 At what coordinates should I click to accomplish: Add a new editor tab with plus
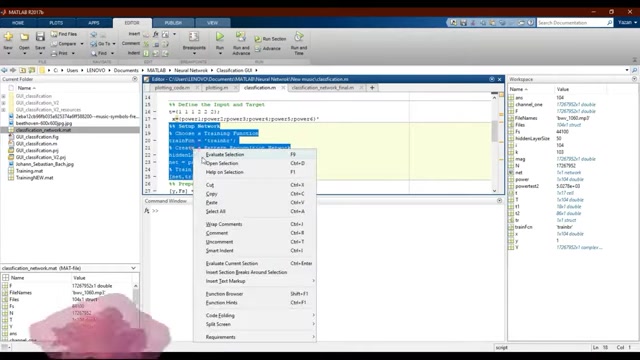pos(372,87)
